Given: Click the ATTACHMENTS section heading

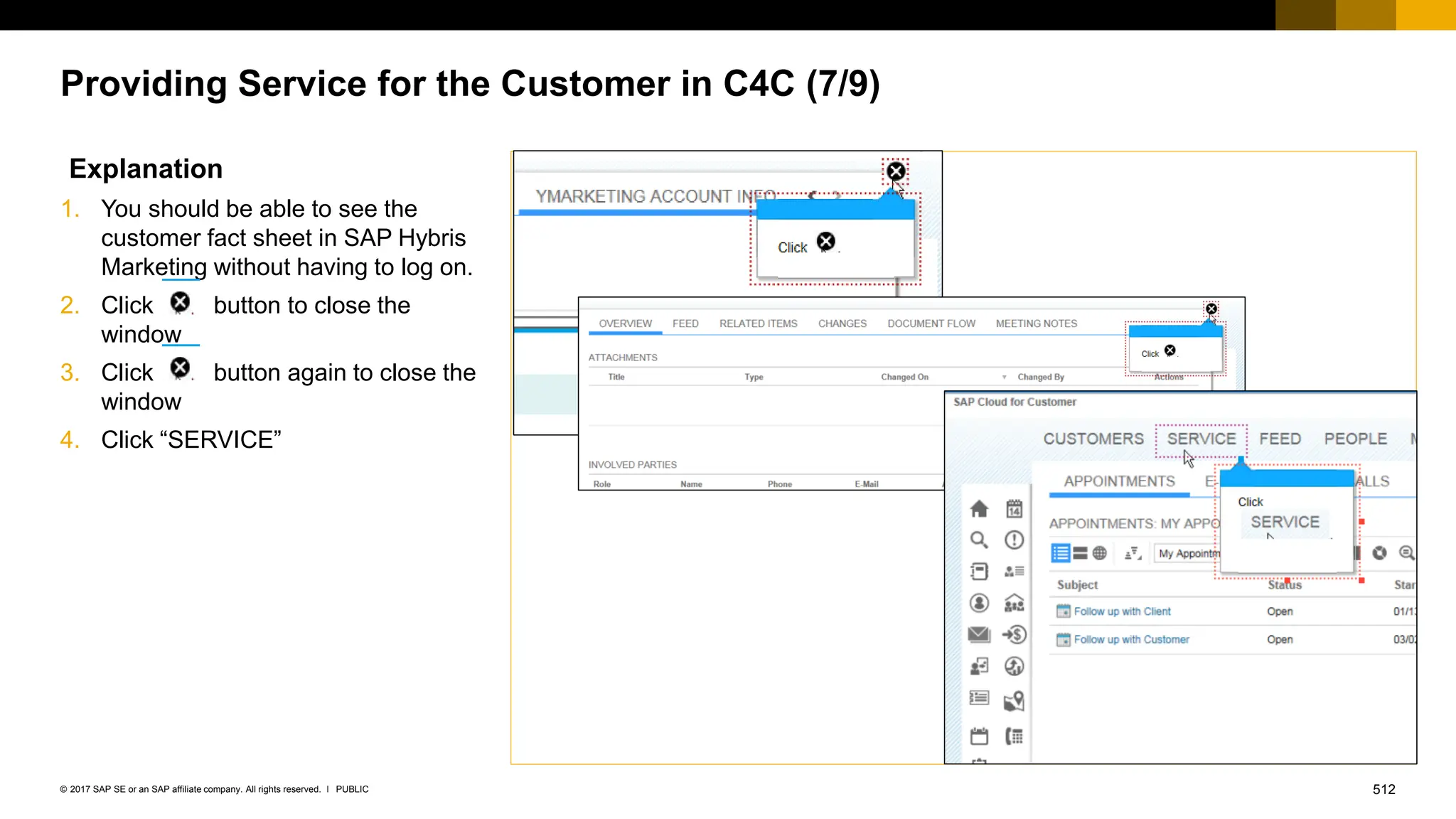Looking at the screenshot, I should (623, 358).
